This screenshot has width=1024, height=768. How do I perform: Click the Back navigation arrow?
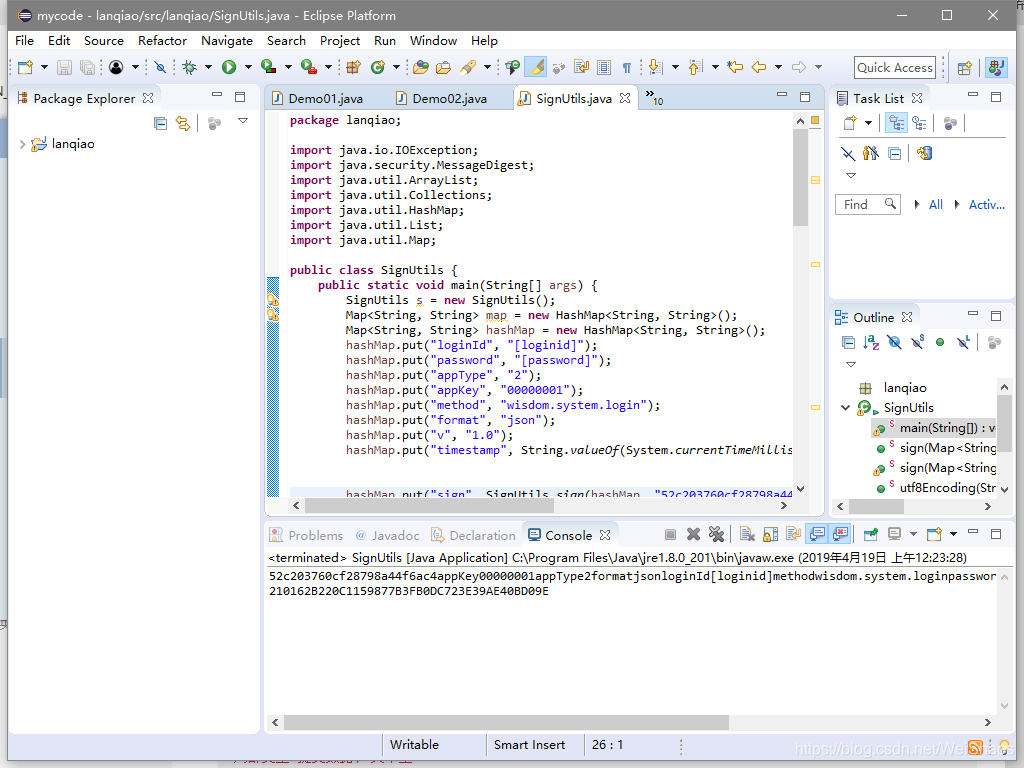(x=759, y=67)
